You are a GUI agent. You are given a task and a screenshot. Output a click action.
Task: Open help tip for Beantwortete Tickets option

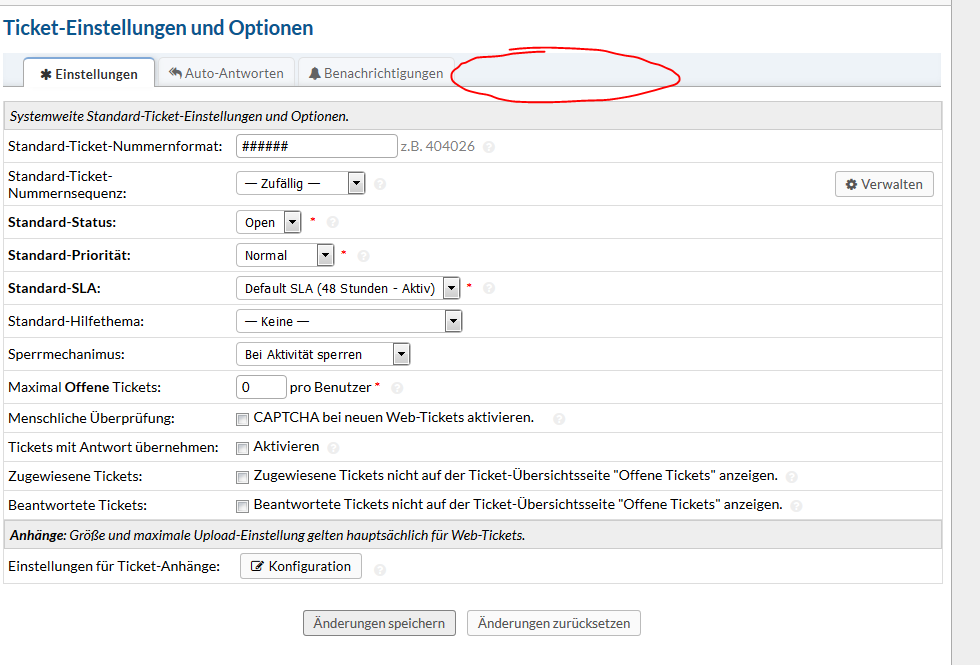tap(797, 506)
